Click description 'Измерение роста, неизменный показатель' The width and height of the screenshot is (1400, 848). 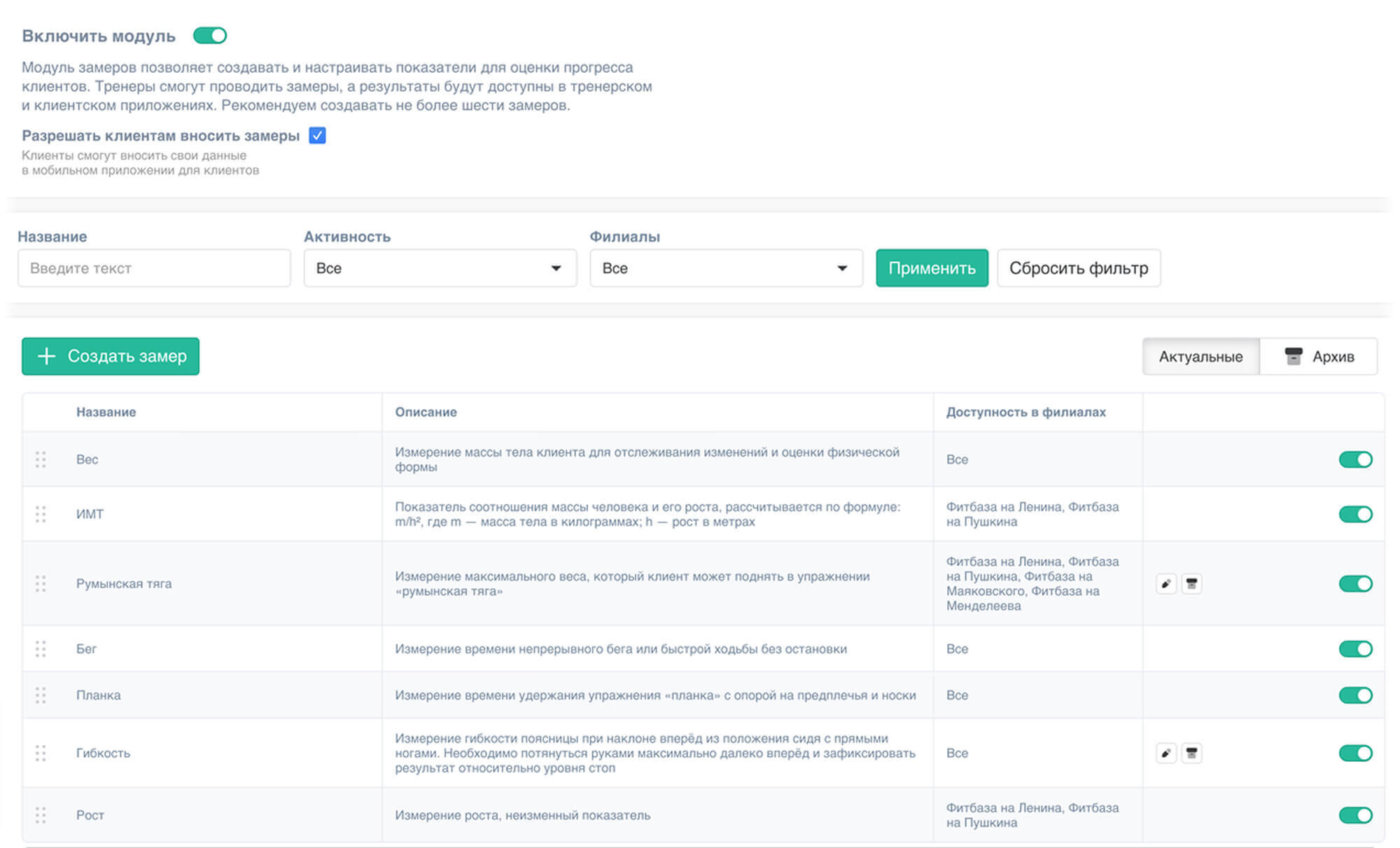(x=522, y=815)
